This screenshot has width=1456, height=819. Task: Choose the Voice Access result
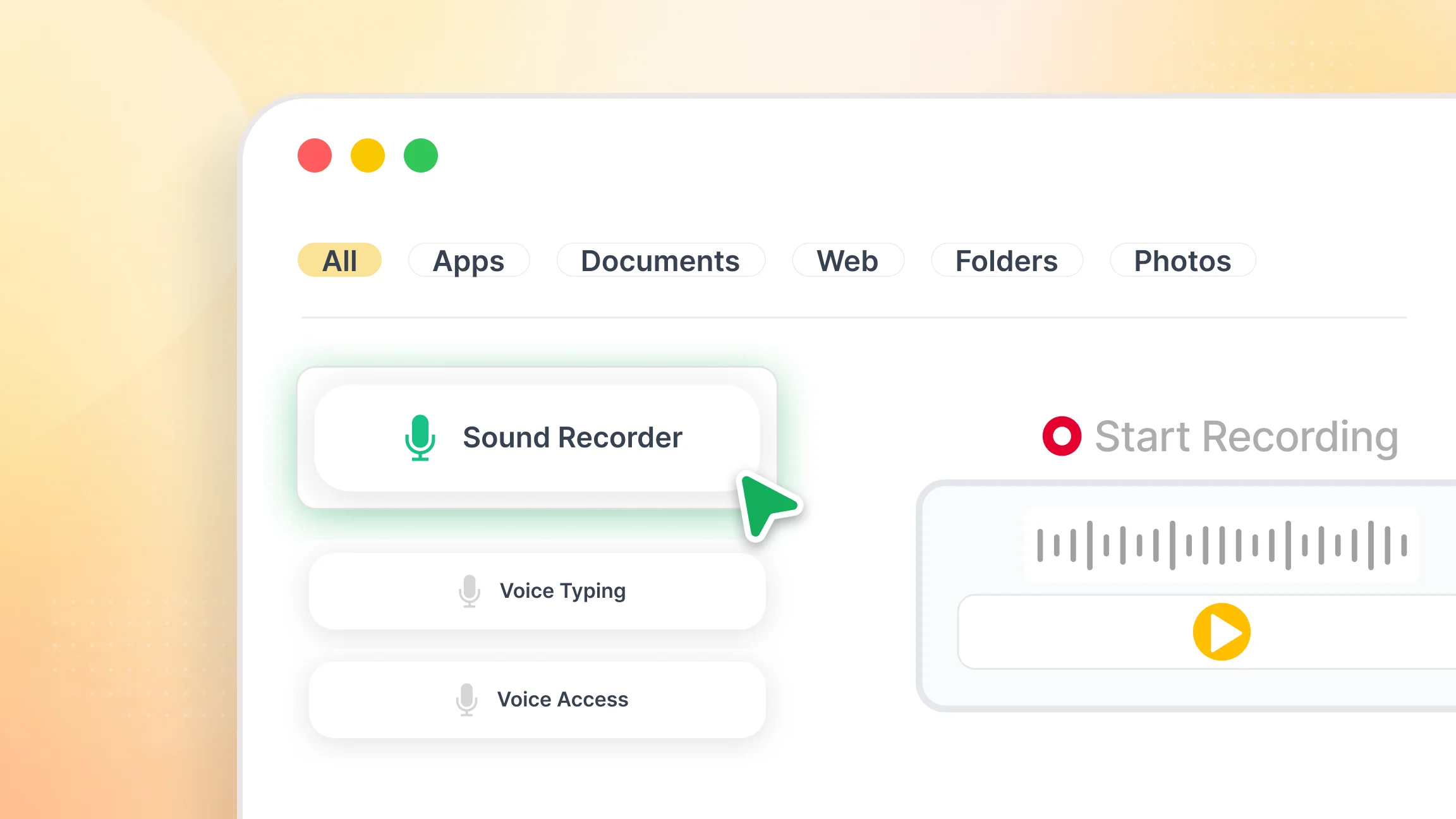(537, 700)
